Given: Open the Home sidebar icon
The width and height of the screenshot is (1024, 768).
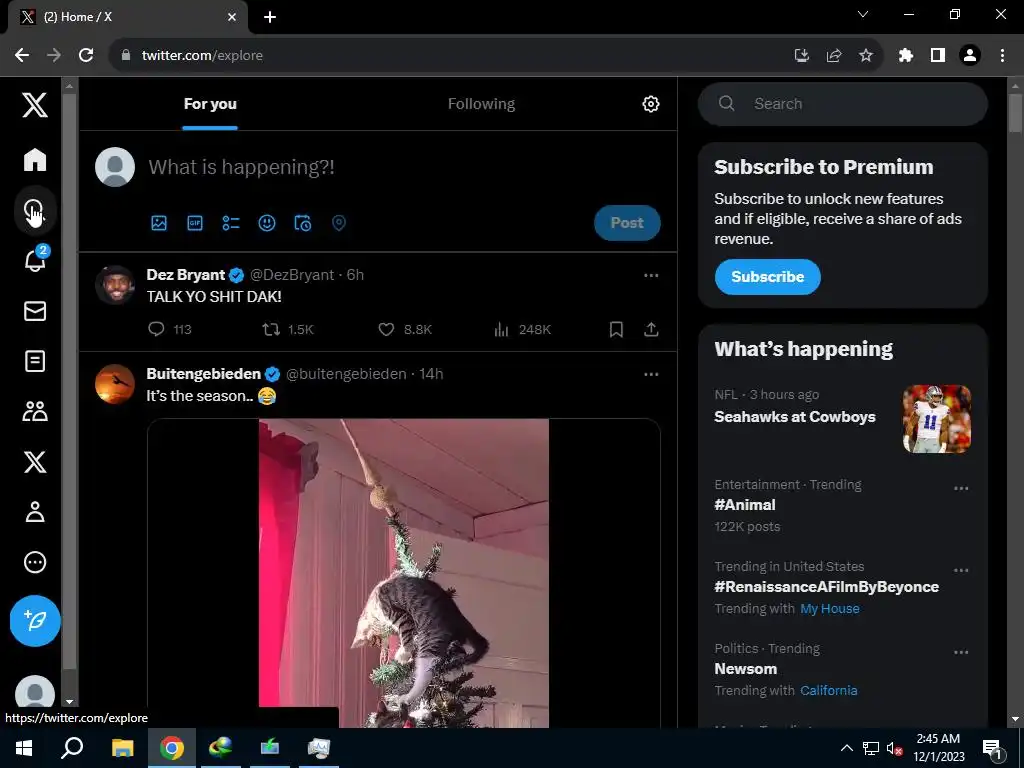Looking at the screenshot, I should pos(35,159).
